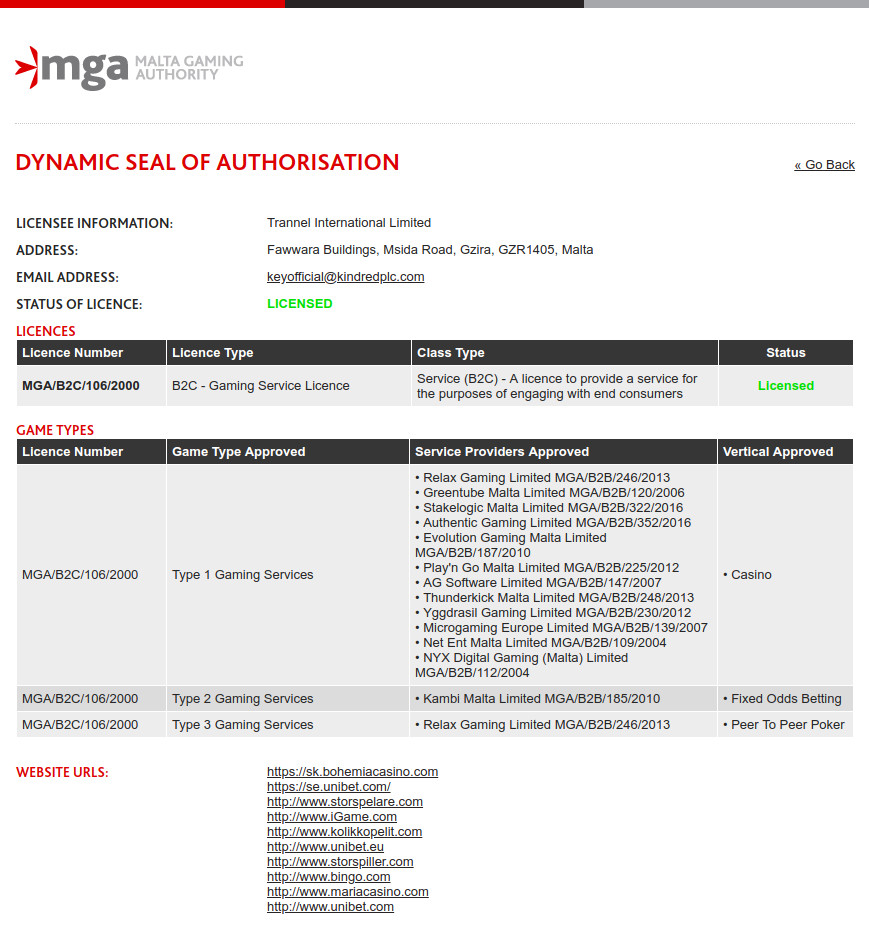Click the green Licensed status table cell
This screenshot has height=929, width=869.
coord(785,386)
